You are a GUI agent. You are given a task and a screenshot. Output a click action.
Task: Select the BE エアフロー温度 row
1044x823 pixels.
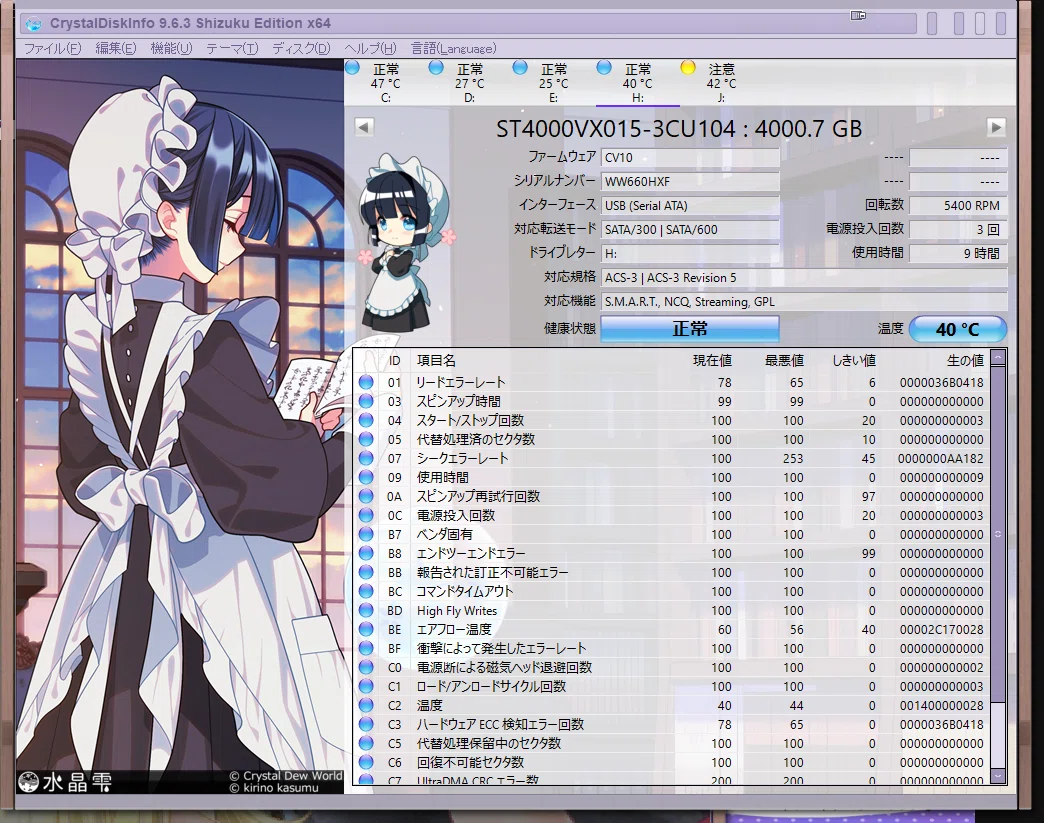tap(671, 629)
